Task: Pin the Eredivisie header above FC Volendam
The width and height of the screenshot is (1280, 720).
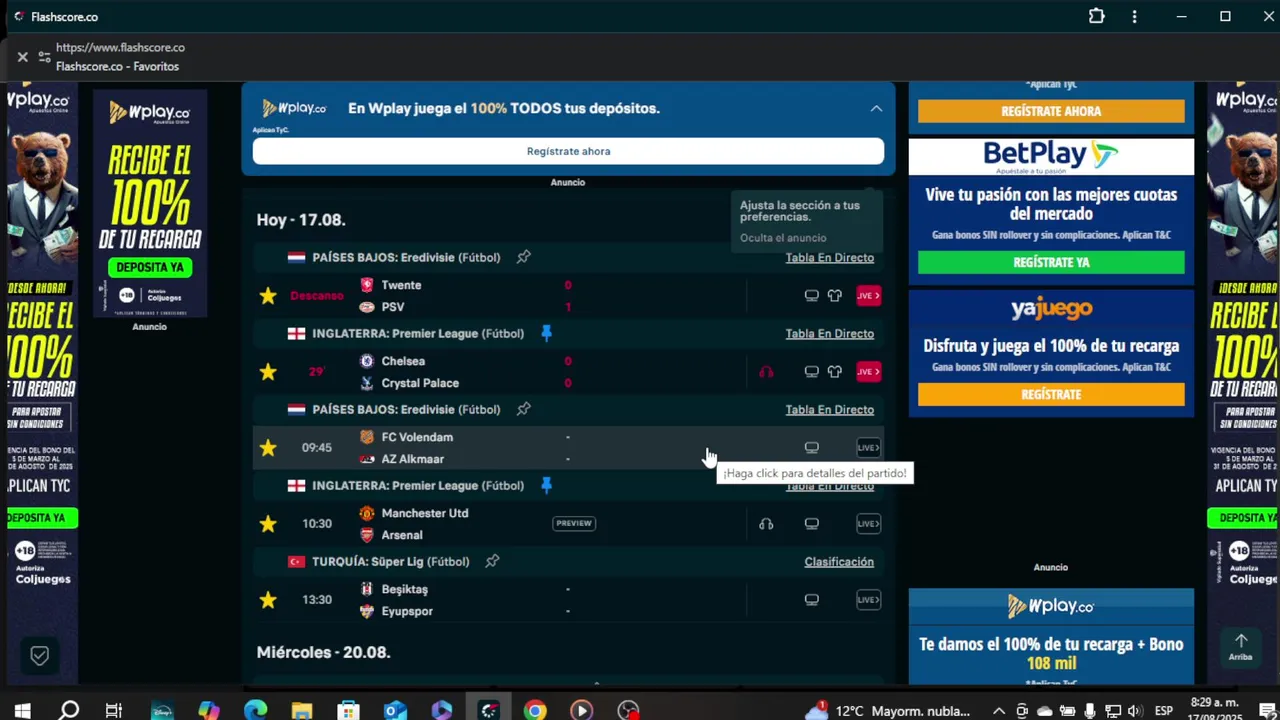Action: point(523,409)
